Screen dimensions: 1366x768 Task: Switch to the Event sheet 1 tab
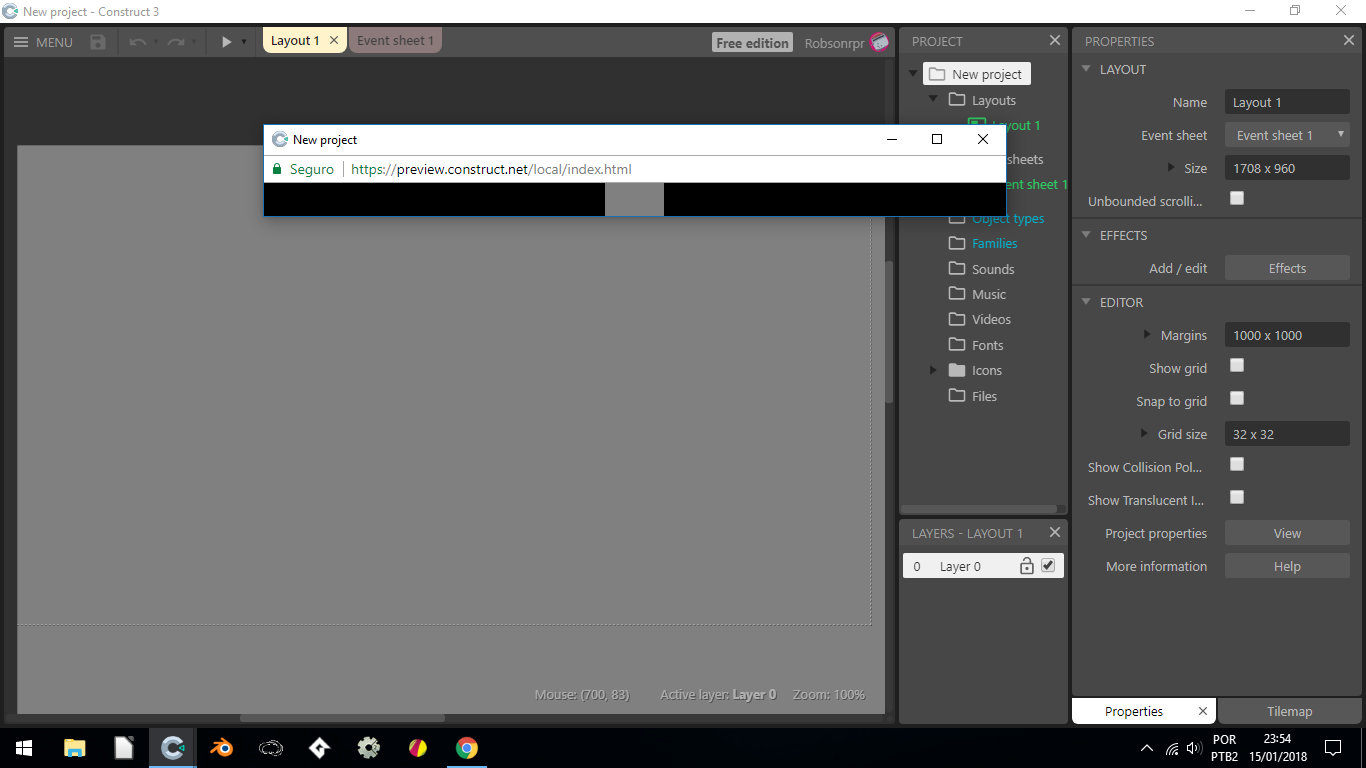[x=396, y=40]
